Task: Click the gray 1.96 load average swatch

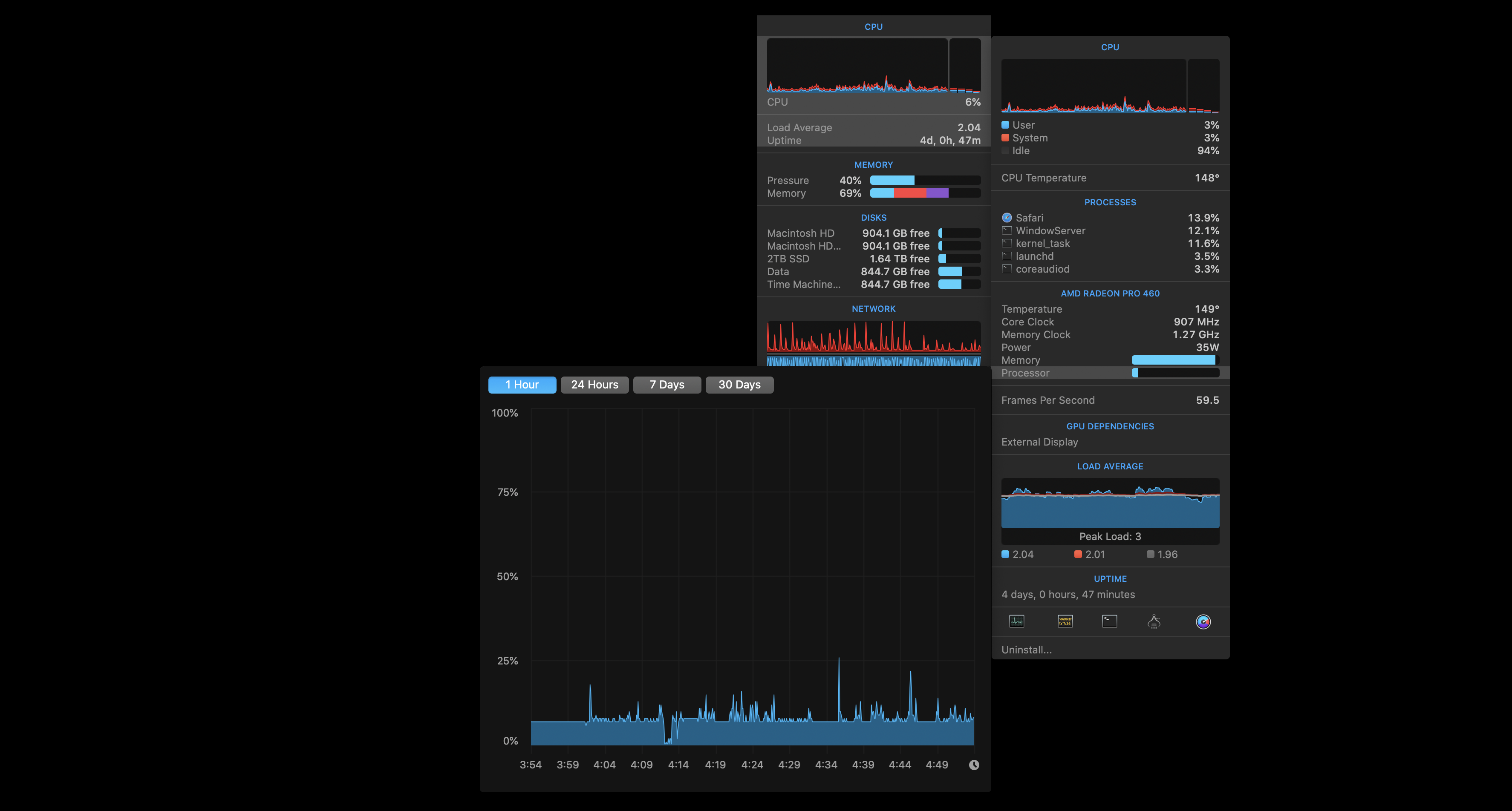Action: (1151, 554)
